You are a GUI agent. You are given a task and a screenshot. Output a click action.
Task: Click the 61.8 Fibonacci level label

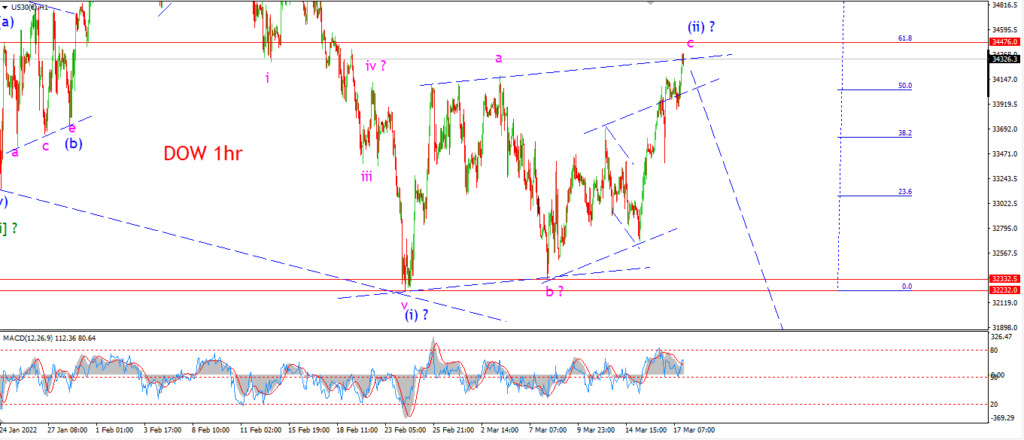pyautogui.click(x=905, y=39)
